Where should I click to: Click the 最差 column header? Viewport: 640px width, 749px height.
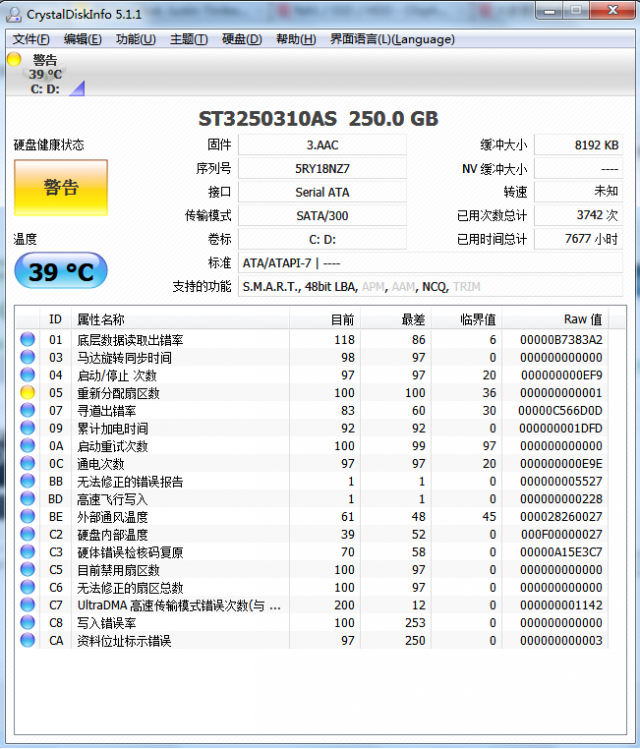coord(396,319)
